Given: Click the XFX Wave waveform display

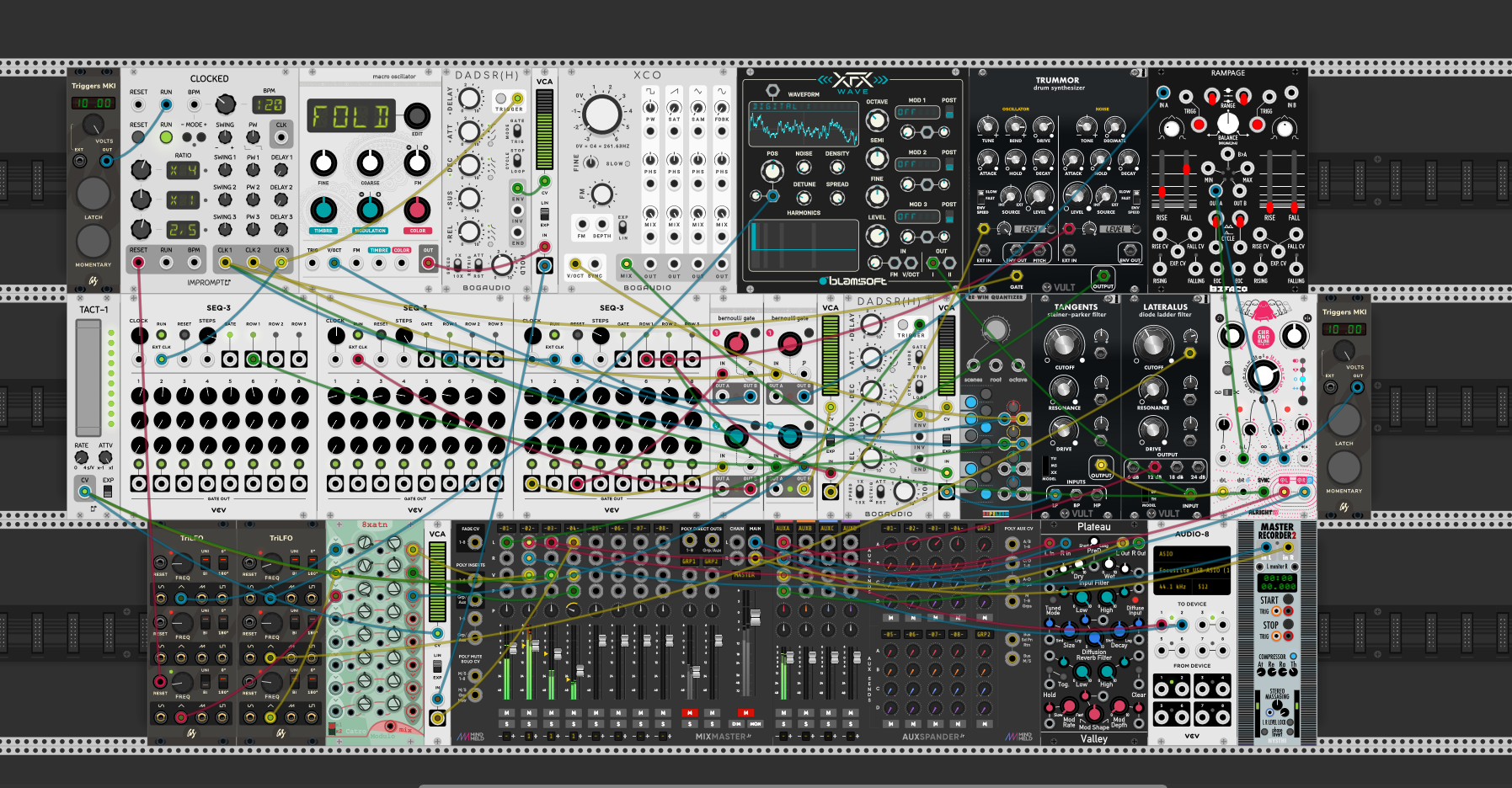Looking at the screenshot, I should click(803, 124).
